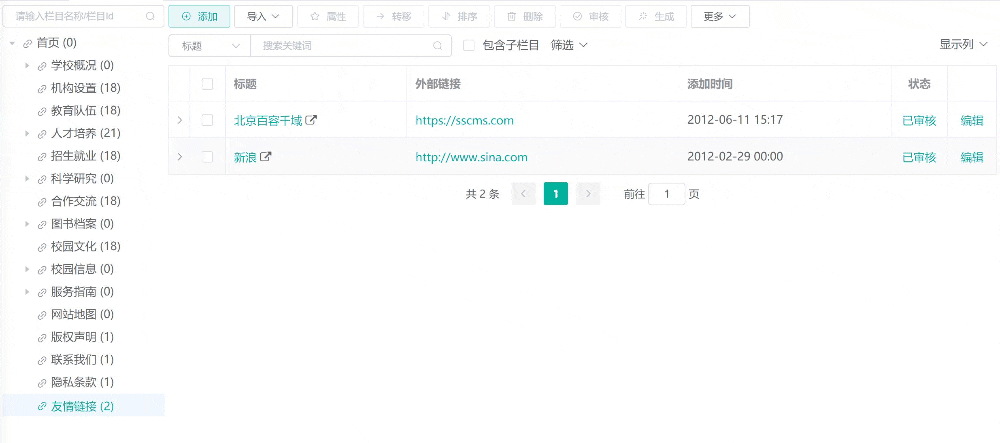This screenshot has width=1000, height=443.
Task: Tick the checkbox for the 新浪 row
Action: pyautogui.click(x=207, y=157)
